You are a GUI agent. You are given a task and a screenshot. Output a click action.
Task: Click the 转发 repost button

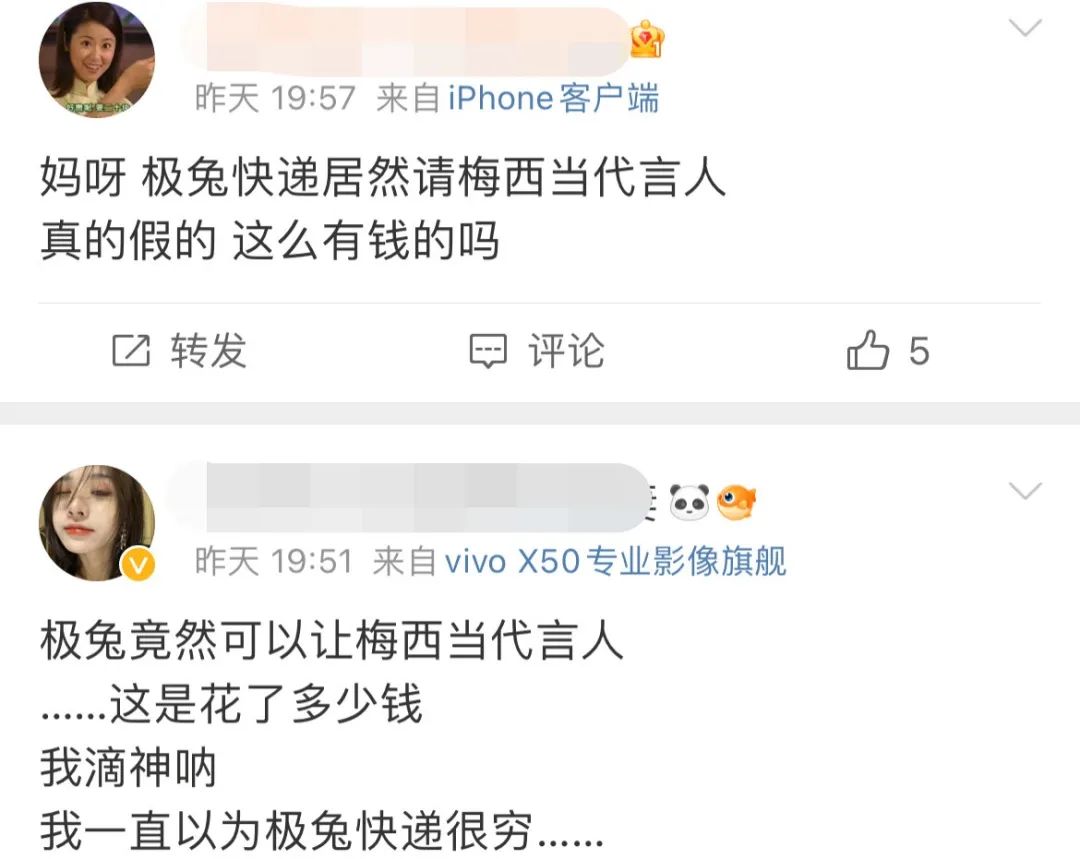[180, 351]
